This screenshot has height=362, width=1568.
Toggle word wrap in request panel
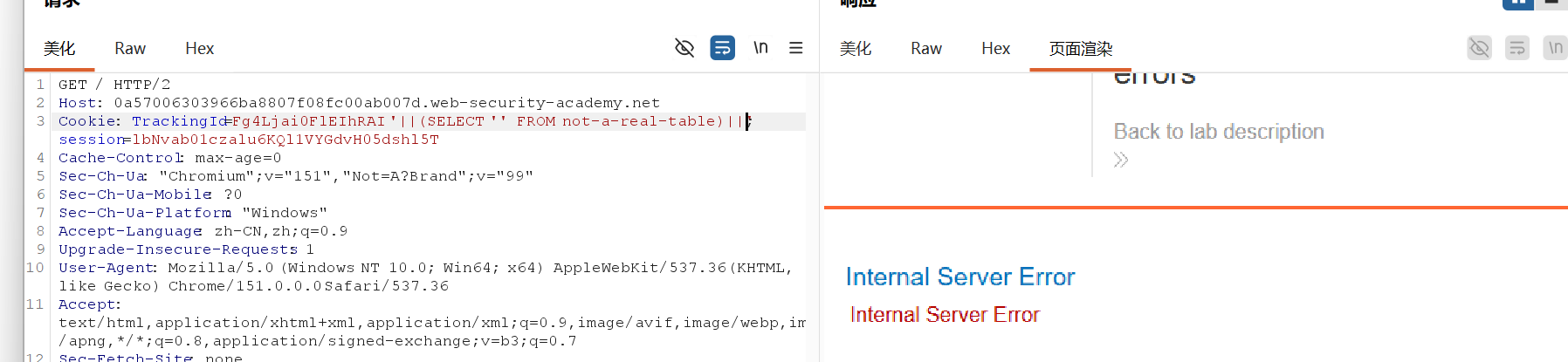click(722, 48)
